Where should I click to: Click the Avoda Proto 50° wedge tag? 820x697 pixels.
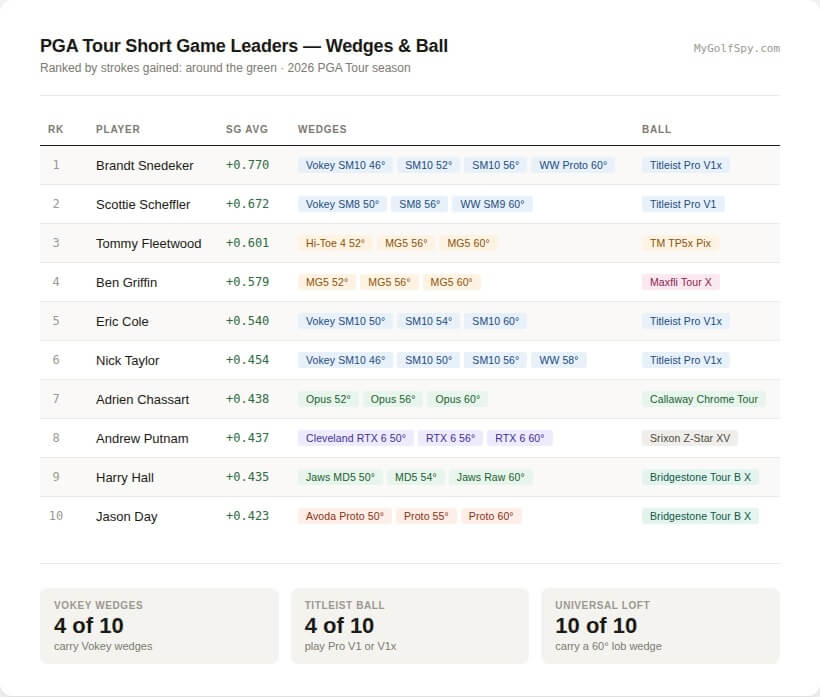click(345, 516)
